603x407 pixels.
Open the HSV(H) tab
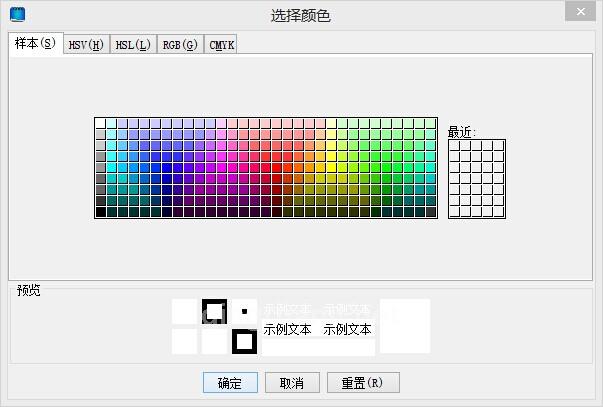pyautogui.click(x=86, y=45)
